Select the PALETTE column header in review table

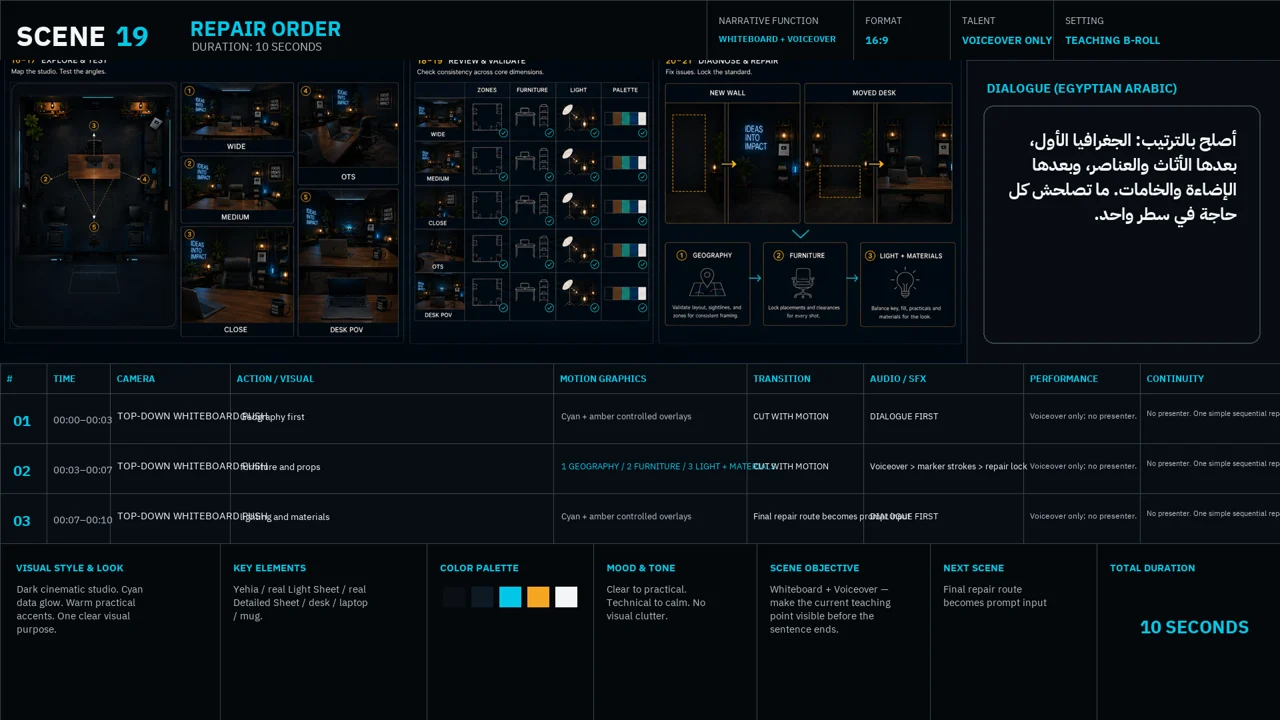pos(625,90)
